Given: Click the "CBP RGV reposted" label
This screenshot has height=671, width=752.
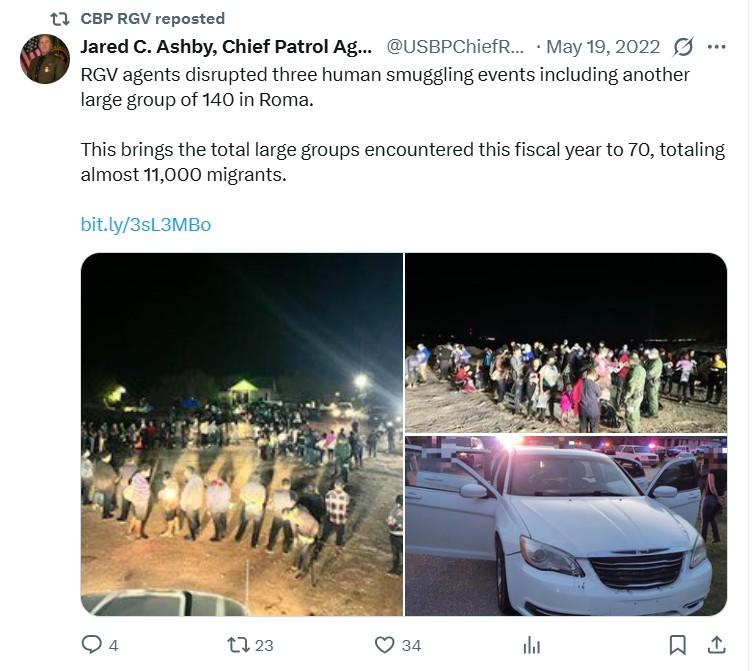Looking at the screenshot, I should [152, 18].
